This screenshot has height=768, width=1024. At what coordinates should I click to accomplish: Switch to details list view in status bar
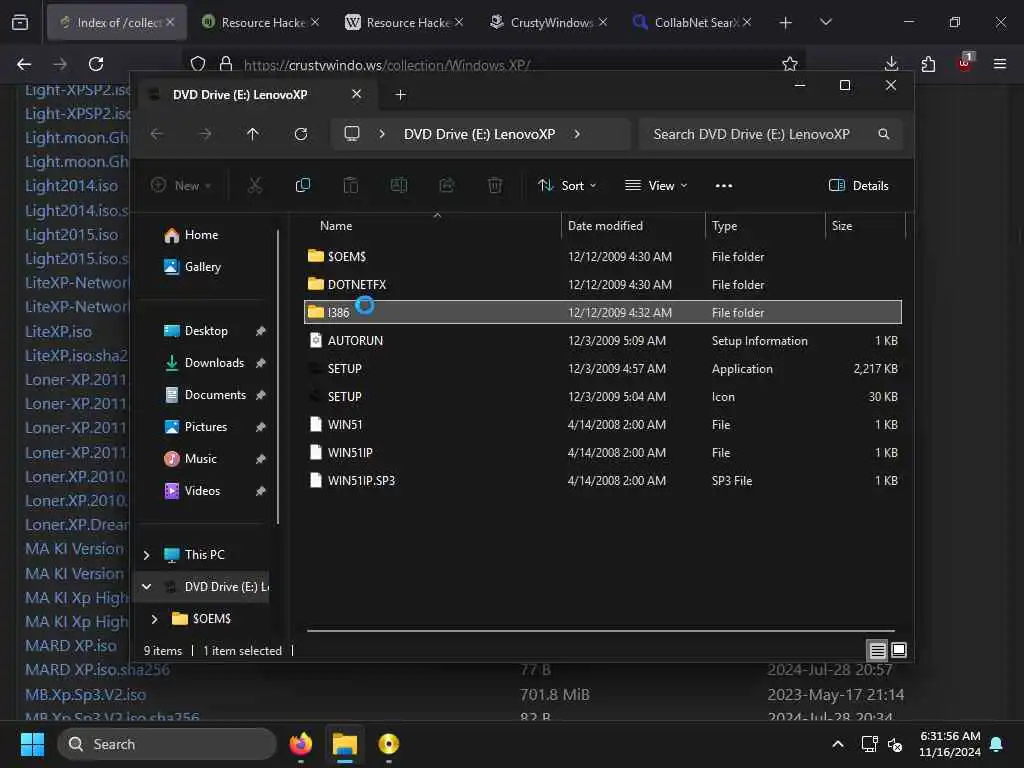(877, 650)
